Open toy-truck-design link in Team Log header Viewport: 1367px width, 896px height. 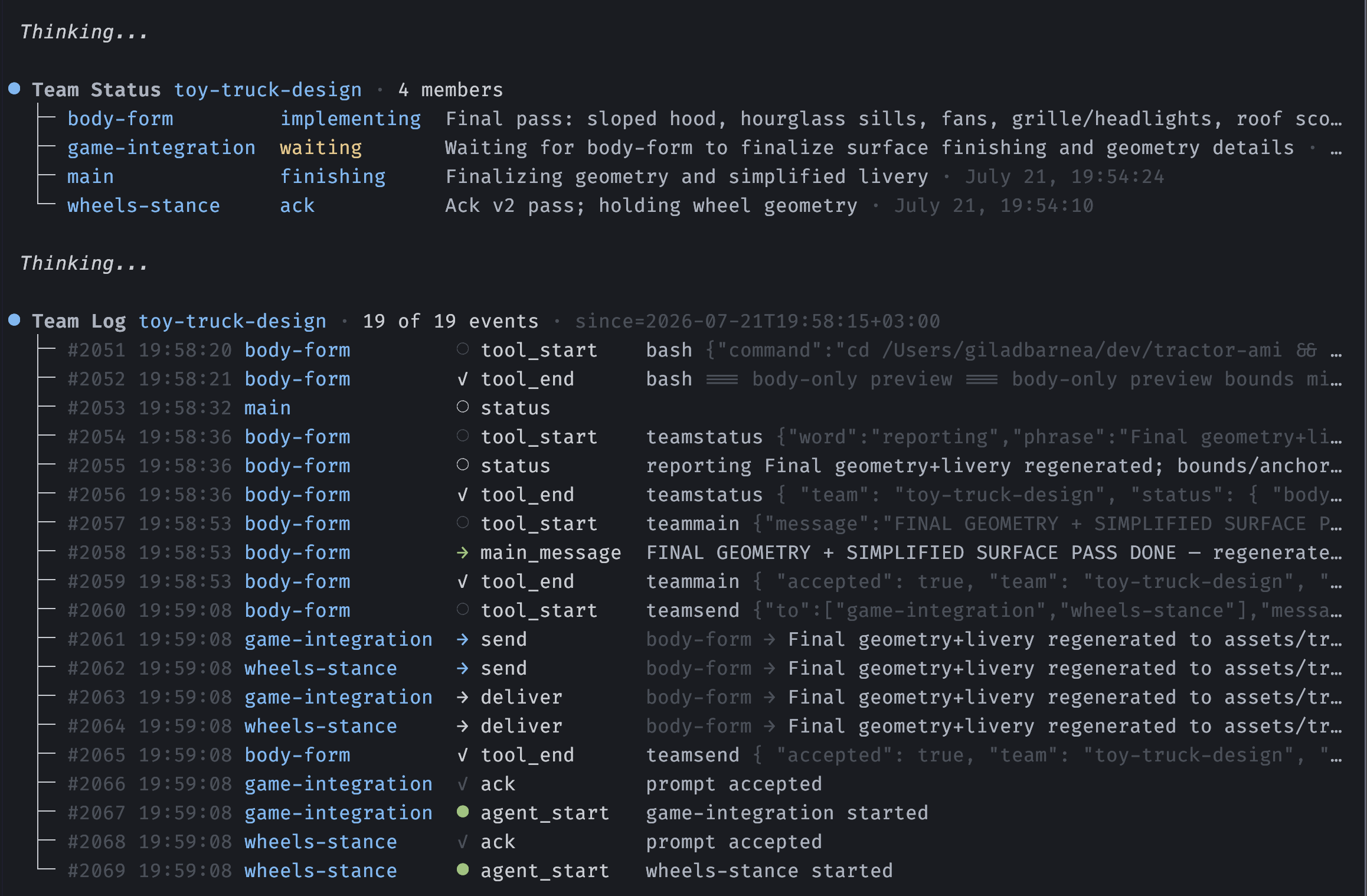click(x=233, y=321)
